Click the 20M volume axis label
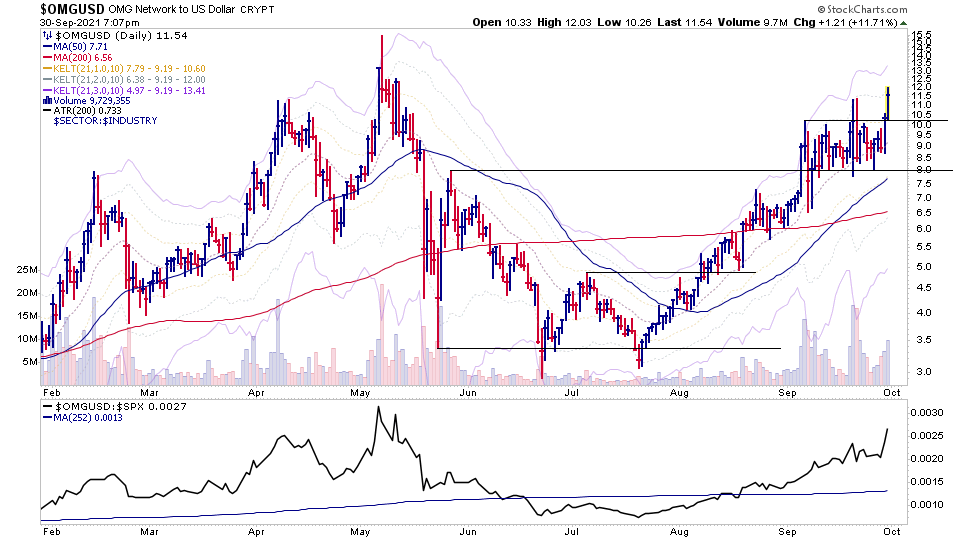Image resolution: width=960 pixels, height=540 pixels. (28, 293)
